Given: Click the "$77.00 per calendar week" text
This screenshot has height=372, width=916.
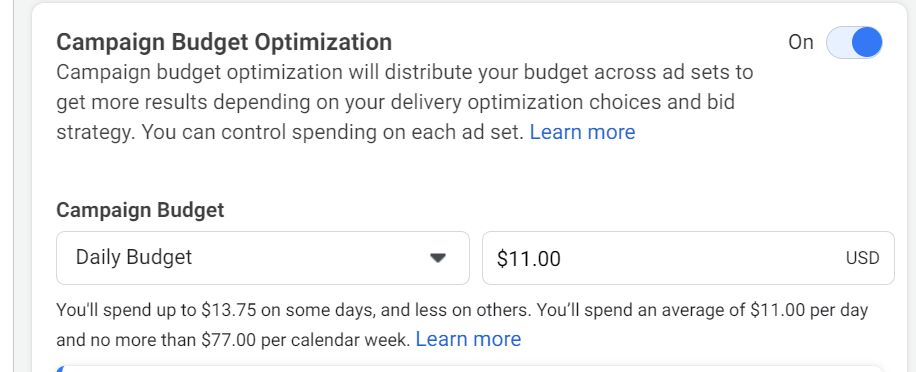Looking at the screenshot, I should (306, 340).
